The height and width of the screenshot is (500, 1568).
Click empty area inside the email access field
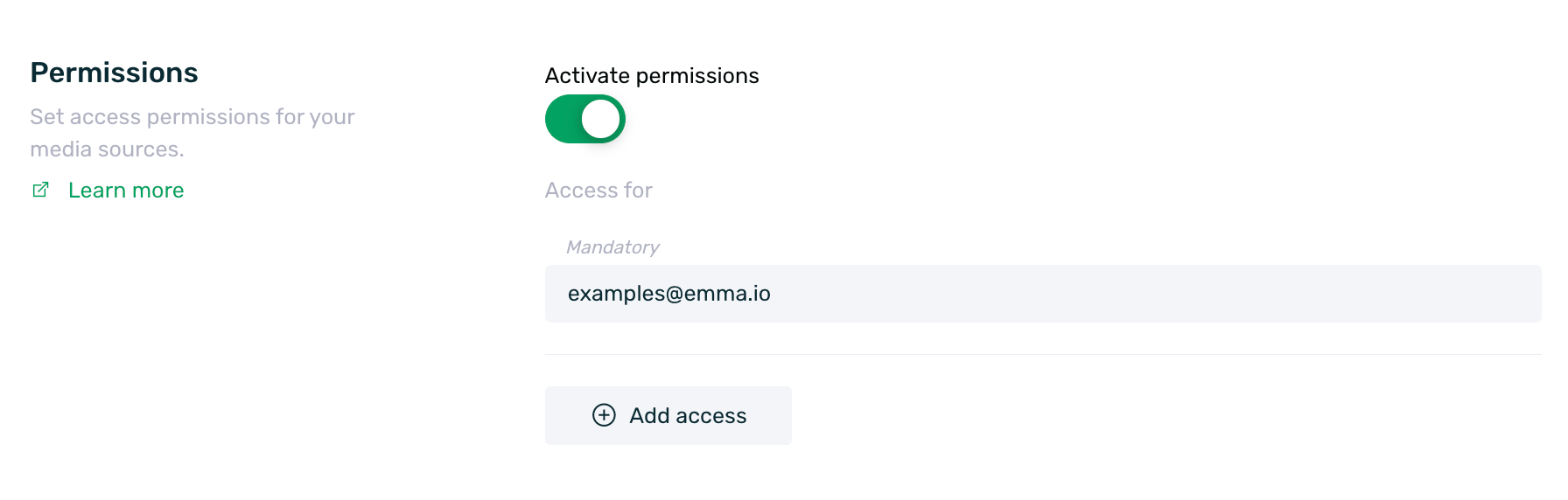(x=1155, y=294)
